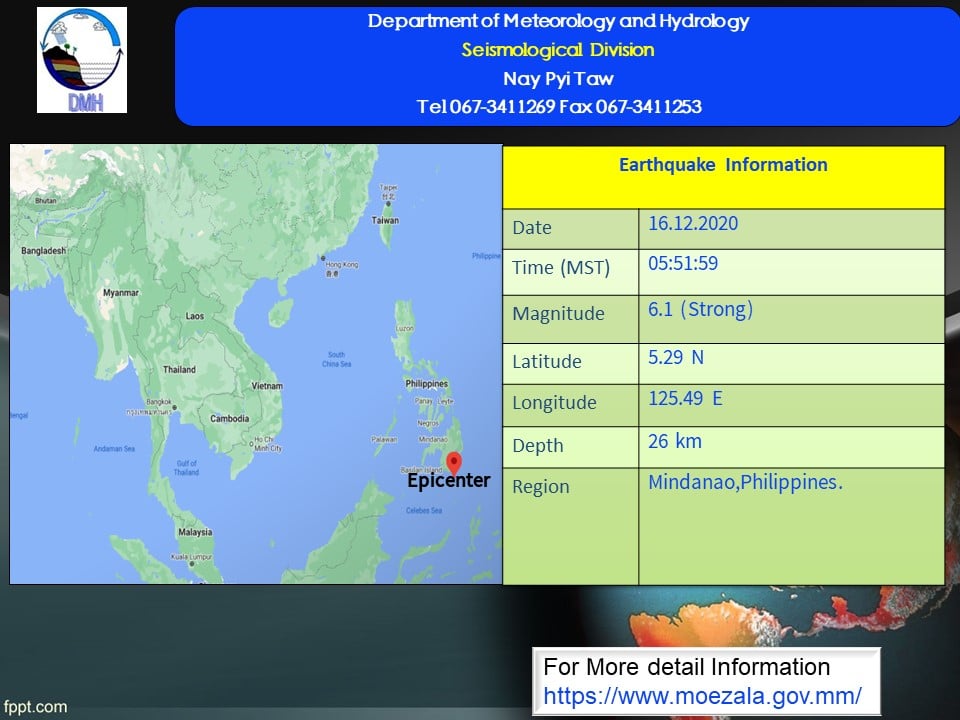Click the 'For More detail Information' text
The image size is (960, 720).
click(686, 667)
